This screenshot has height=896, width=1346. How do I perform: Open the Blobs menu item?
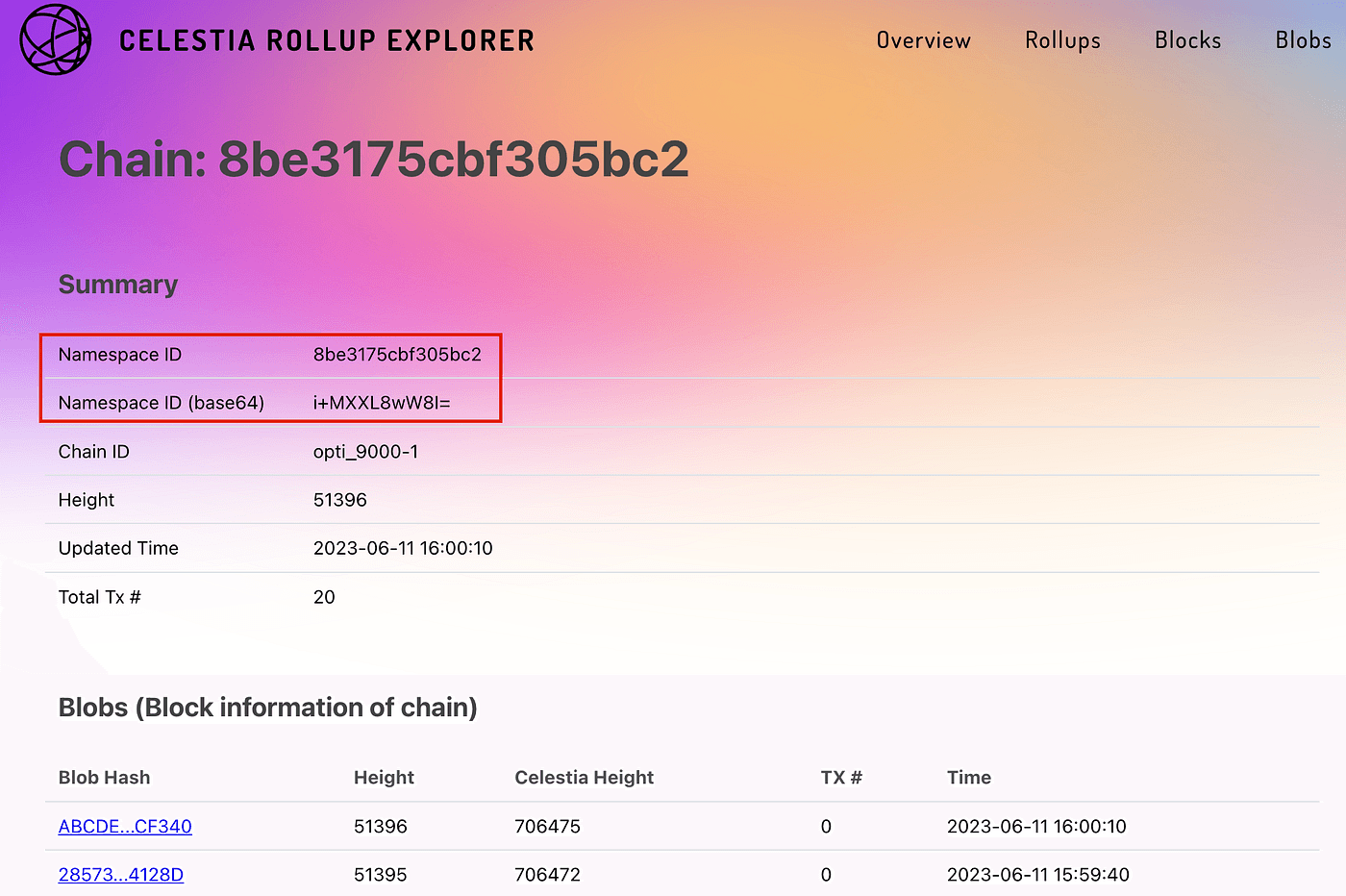point(1303,40)
